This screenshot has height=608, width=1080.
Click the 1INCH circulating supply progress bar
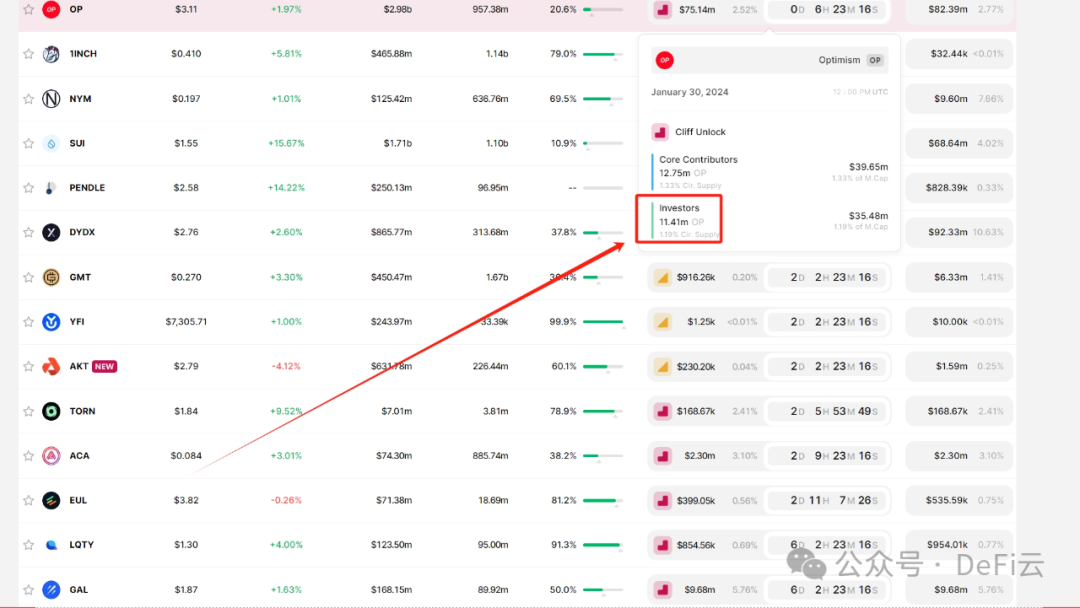[x=603, y=54]
